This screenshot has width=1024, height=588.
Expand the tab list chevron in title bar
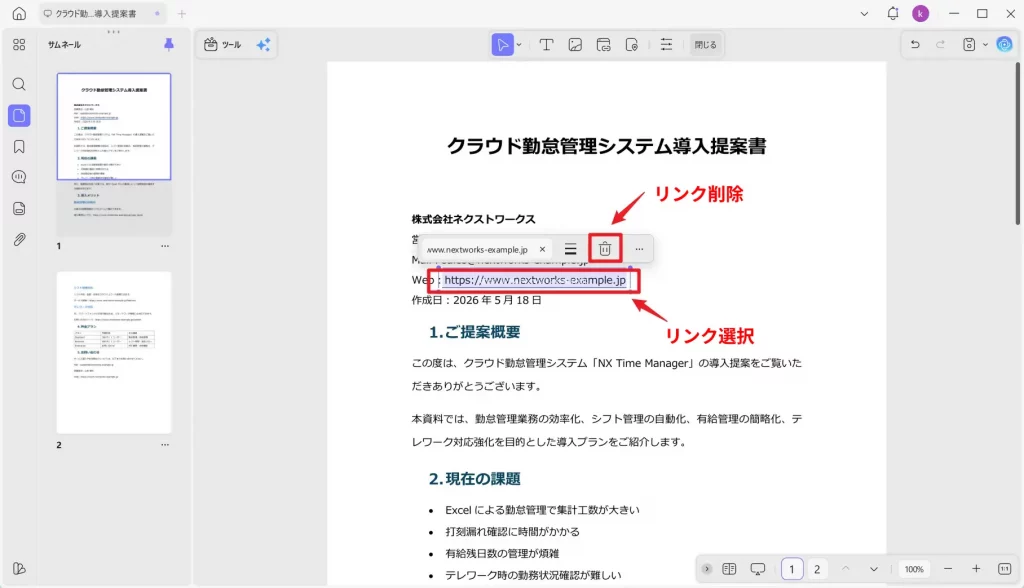pyautogui.click(x=864, y=13)
